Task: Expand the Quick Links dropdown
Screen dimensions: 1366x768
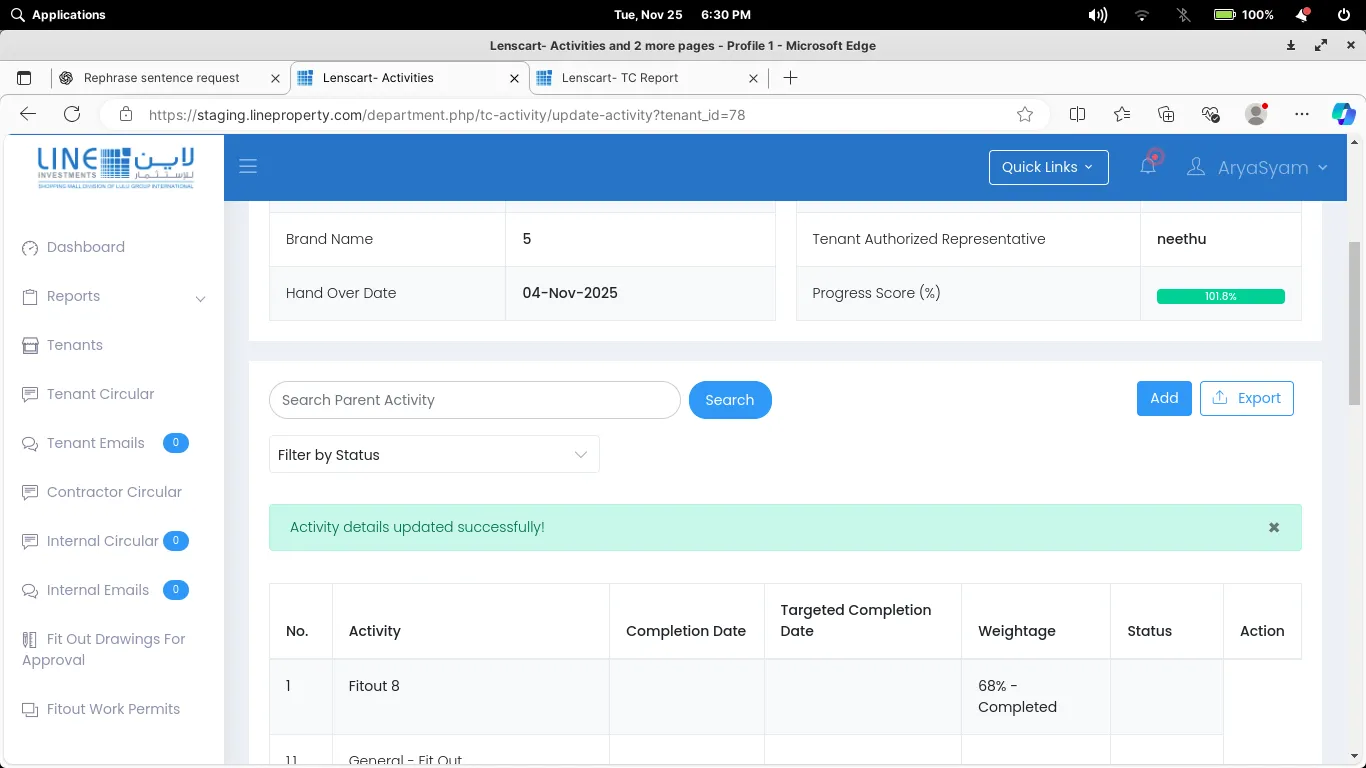Action: [1048, 167]
